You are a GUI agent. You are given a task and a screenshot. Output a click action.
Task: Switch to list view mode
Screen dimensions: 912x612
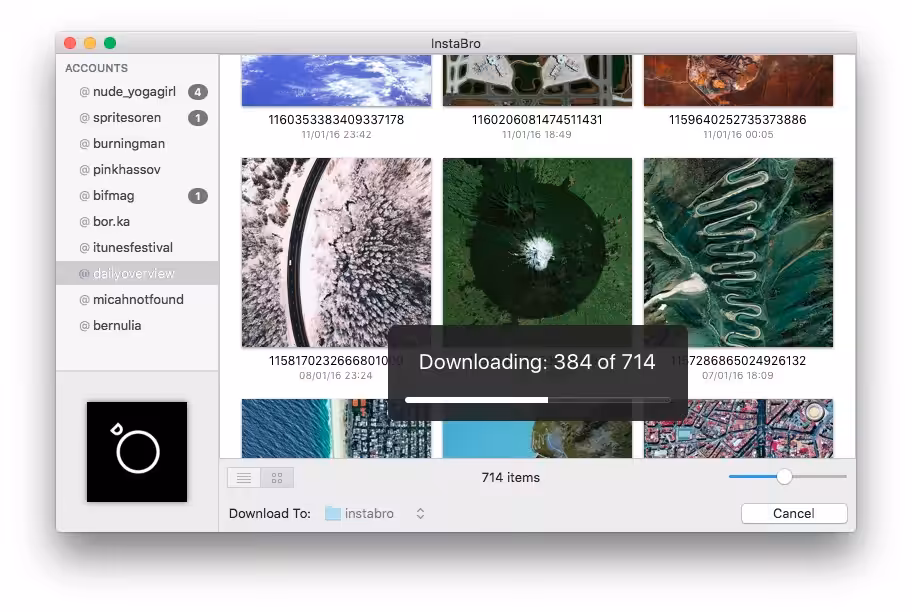click(x=244, y=478)
